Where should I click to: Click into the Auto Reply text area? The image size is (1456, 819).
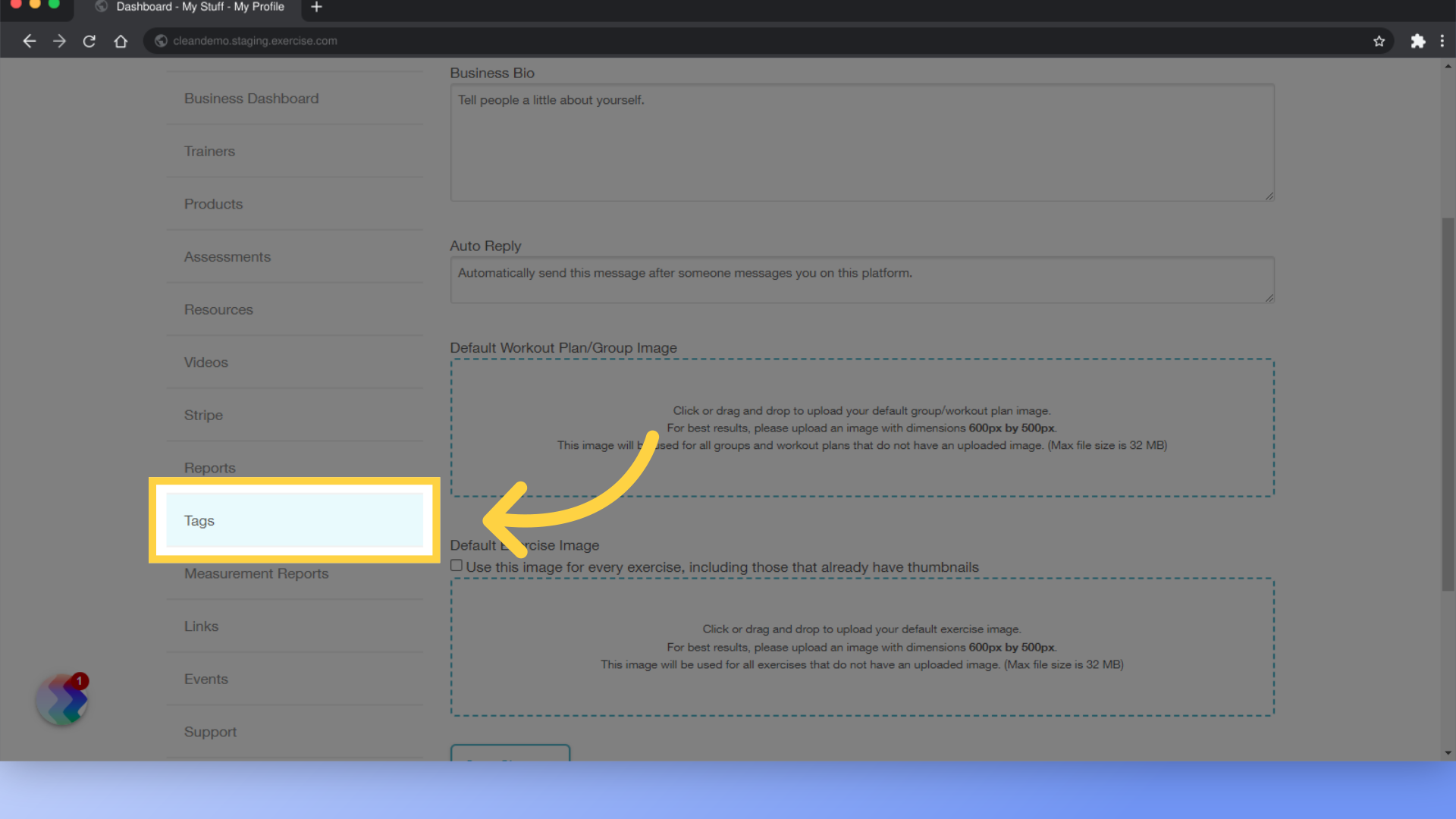point(862,280)
